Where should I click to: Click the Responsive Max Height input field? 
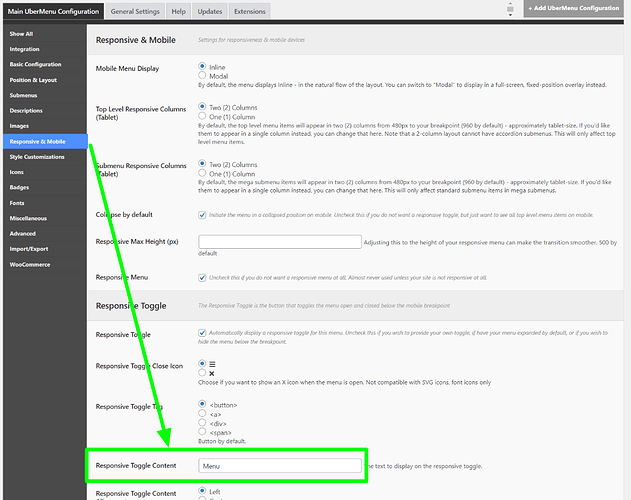pyautogui.click(x=280, y=242)
